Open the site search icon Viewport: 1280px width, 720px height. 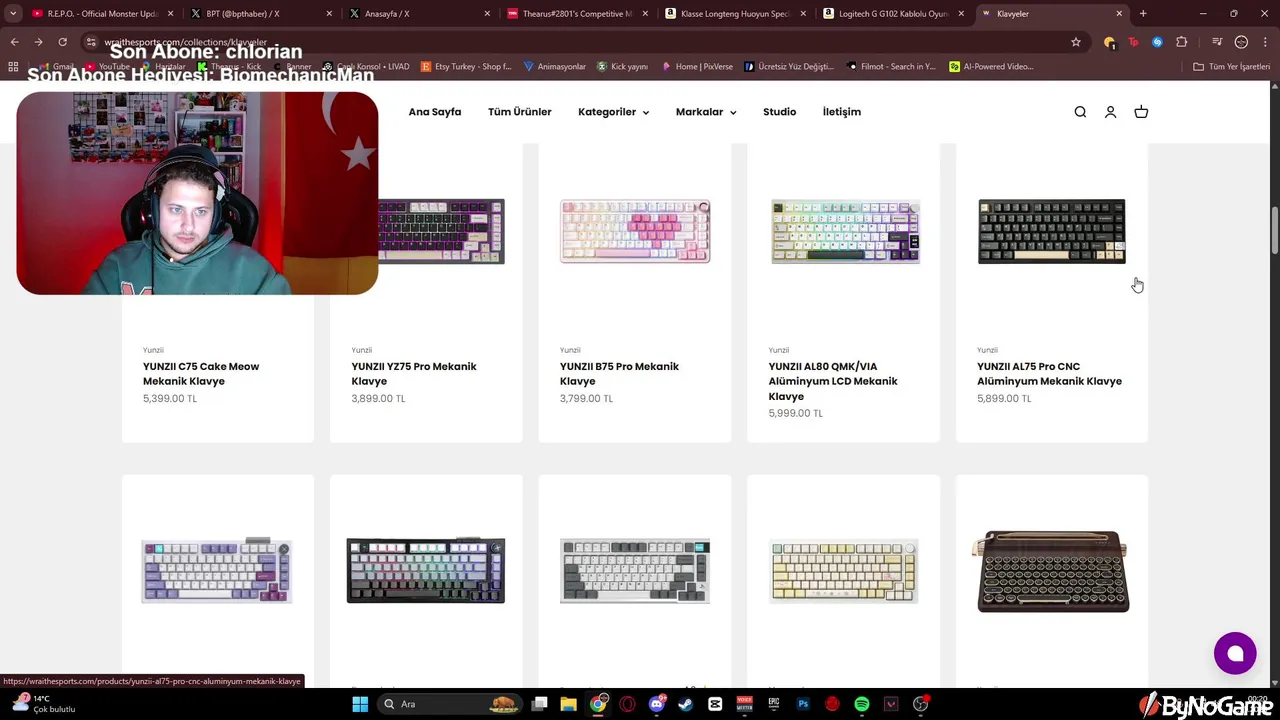(1080, 112)
